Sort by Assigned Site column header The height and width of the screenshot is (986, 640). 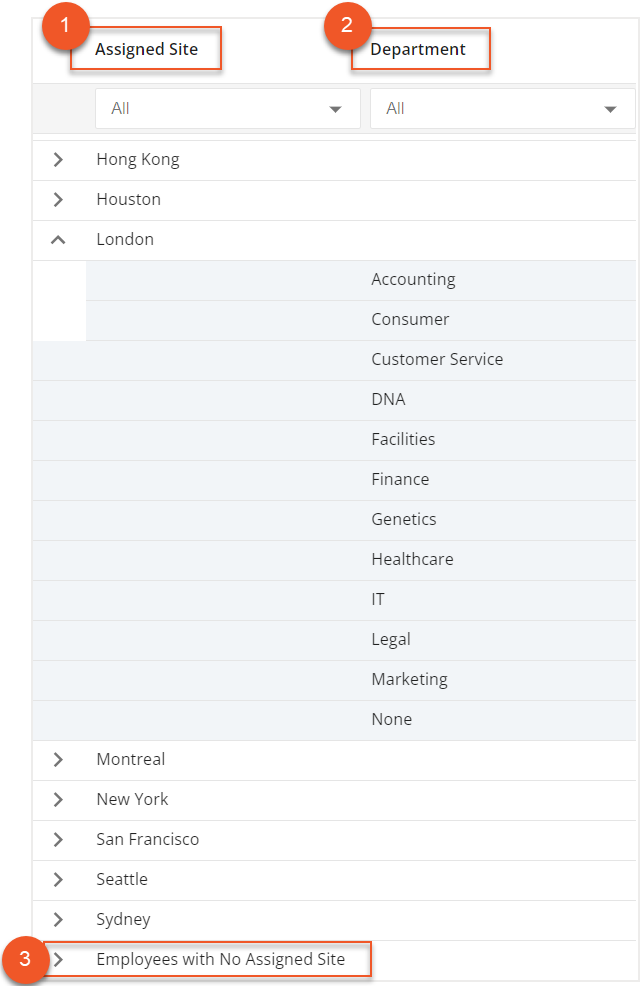point(147,50)
